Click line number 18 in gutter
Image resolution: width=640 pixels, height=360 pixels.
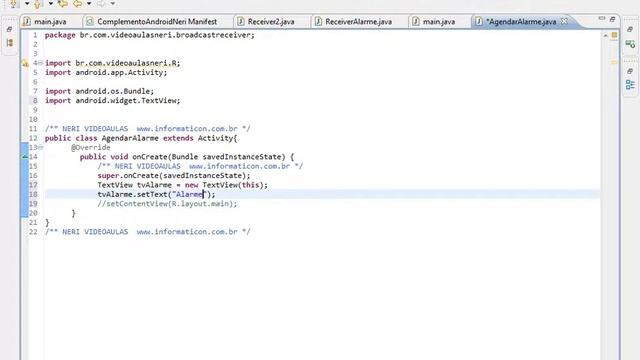click(33, 194)
